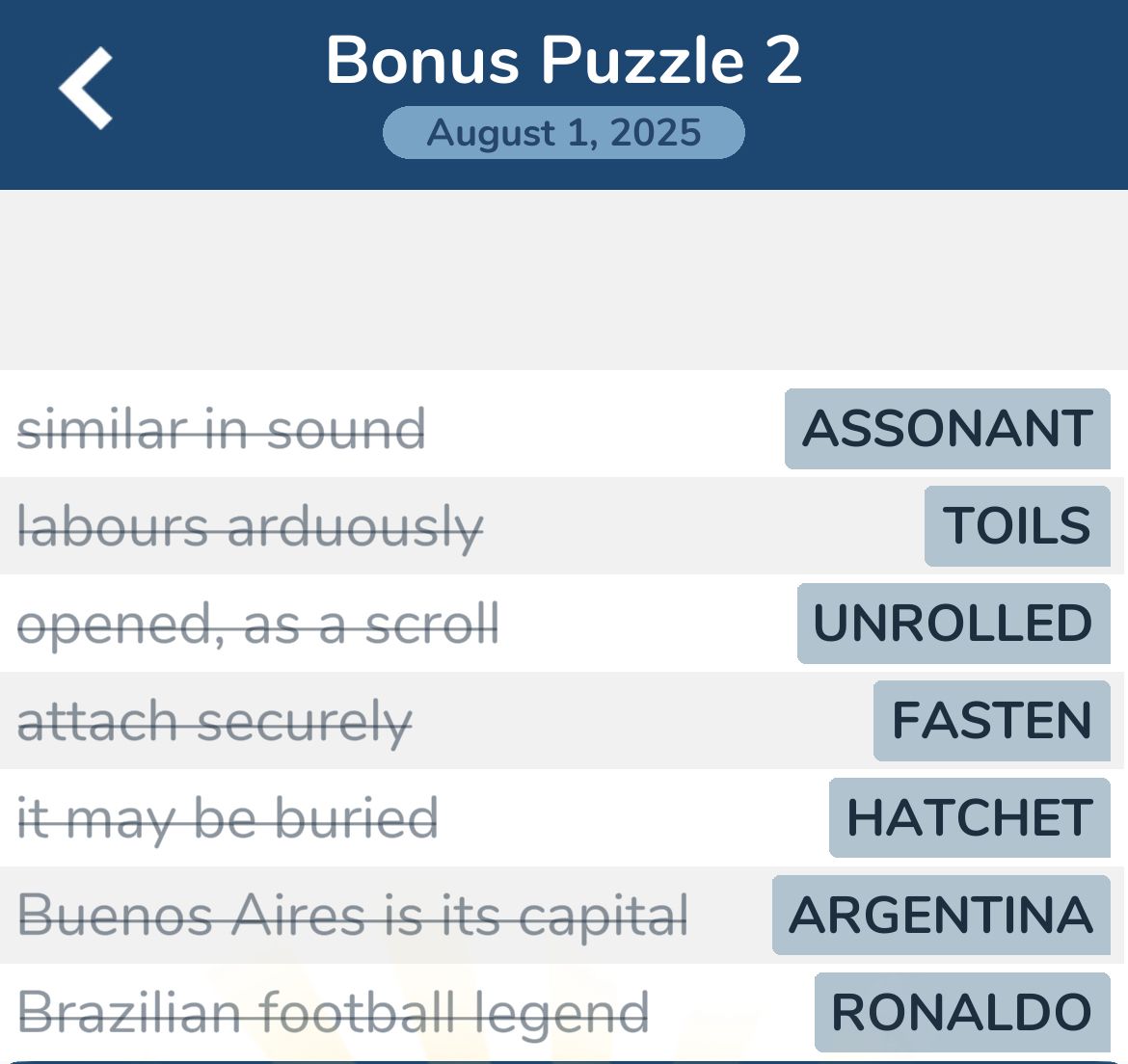Click the 'attach securely' clue
The height and width of the screenshot is (1064, 1128).
click(215, 722)
